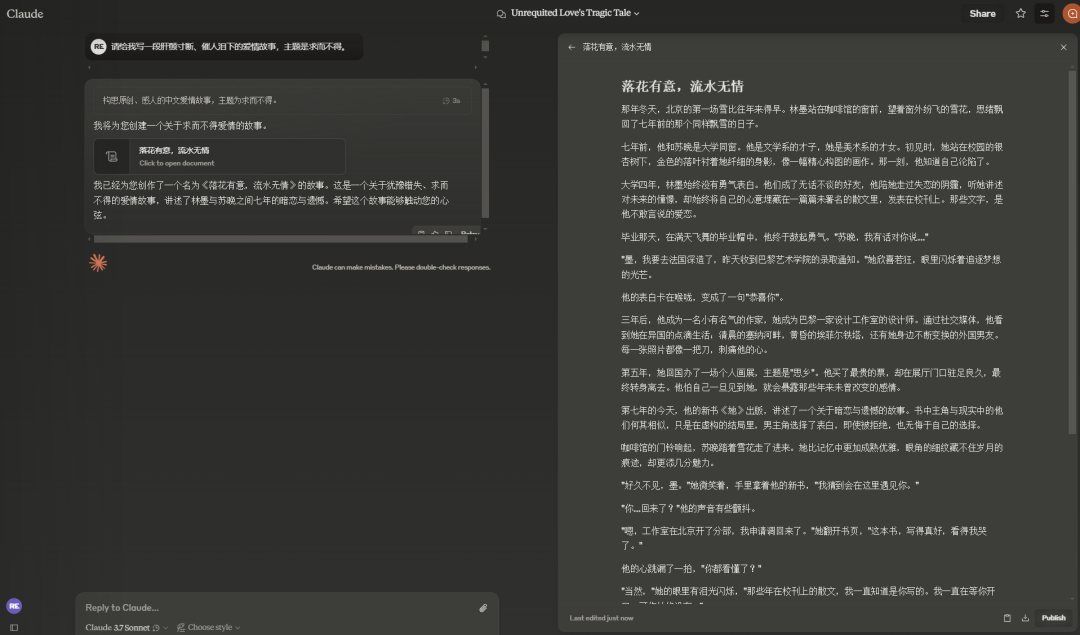
Task: Close the 落花有意 artifact panel
Action: click(x=1064, y=47)
